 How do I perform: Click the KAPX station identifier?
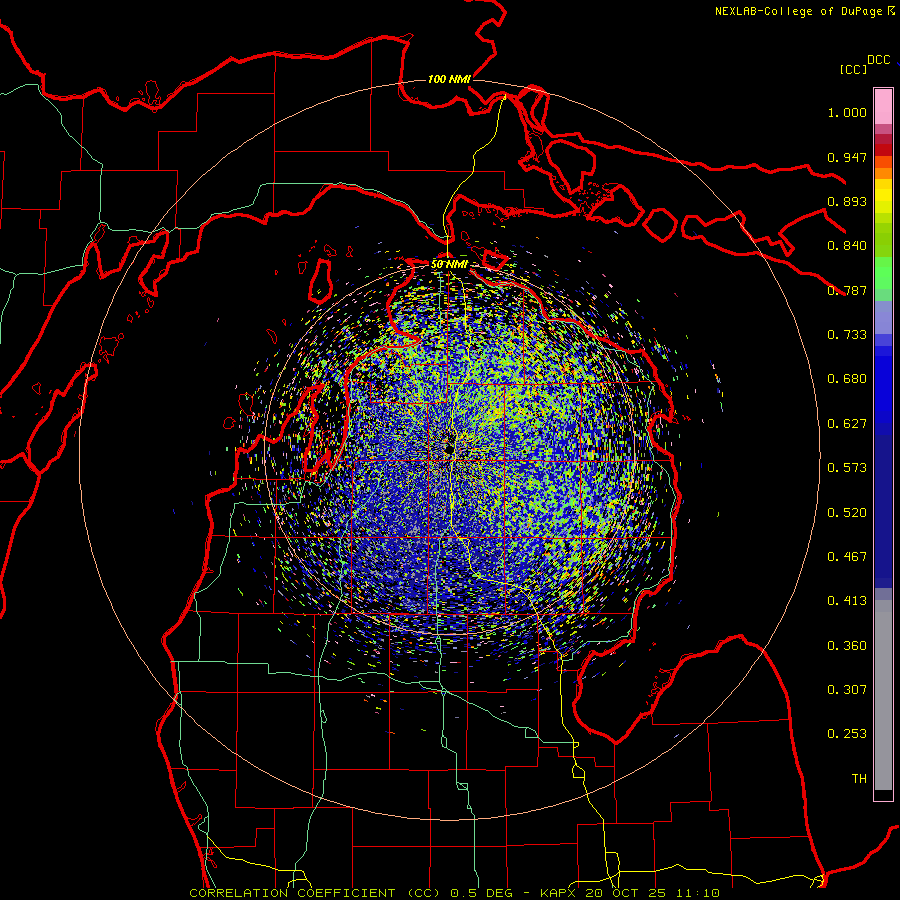tap(559, 893)
